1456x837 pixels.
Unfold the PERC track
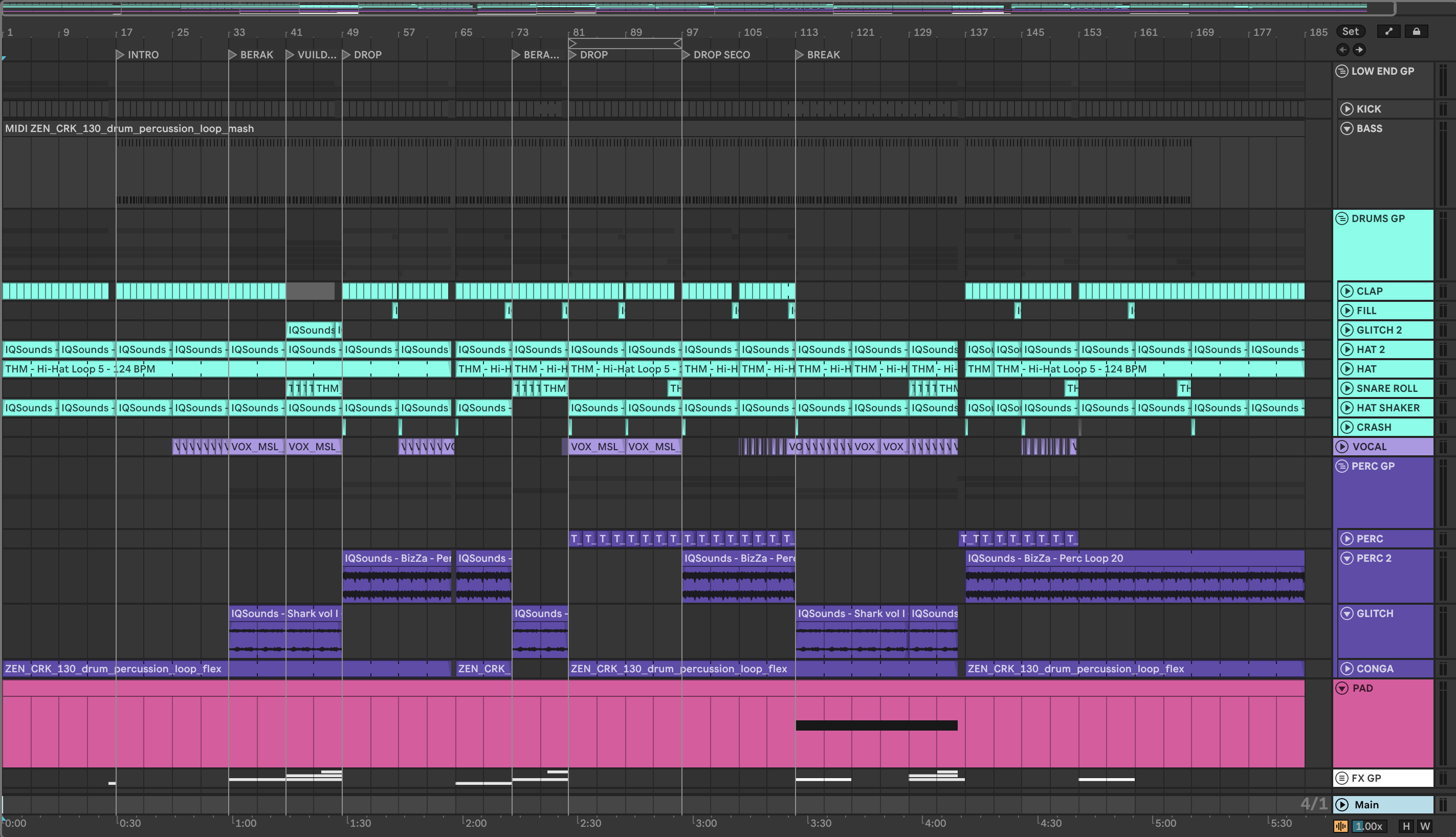pyautogui.click(x=1347, y=539)
